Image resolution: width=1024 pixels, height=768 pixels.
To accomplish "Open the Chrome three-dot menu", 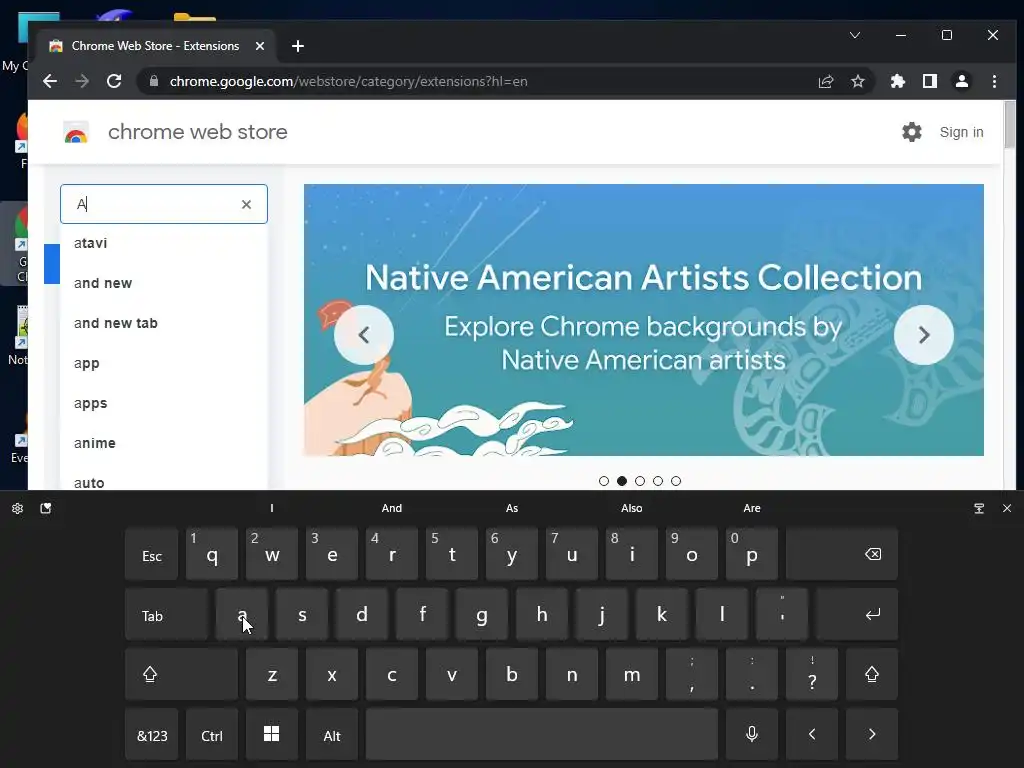I will point(994,81).
